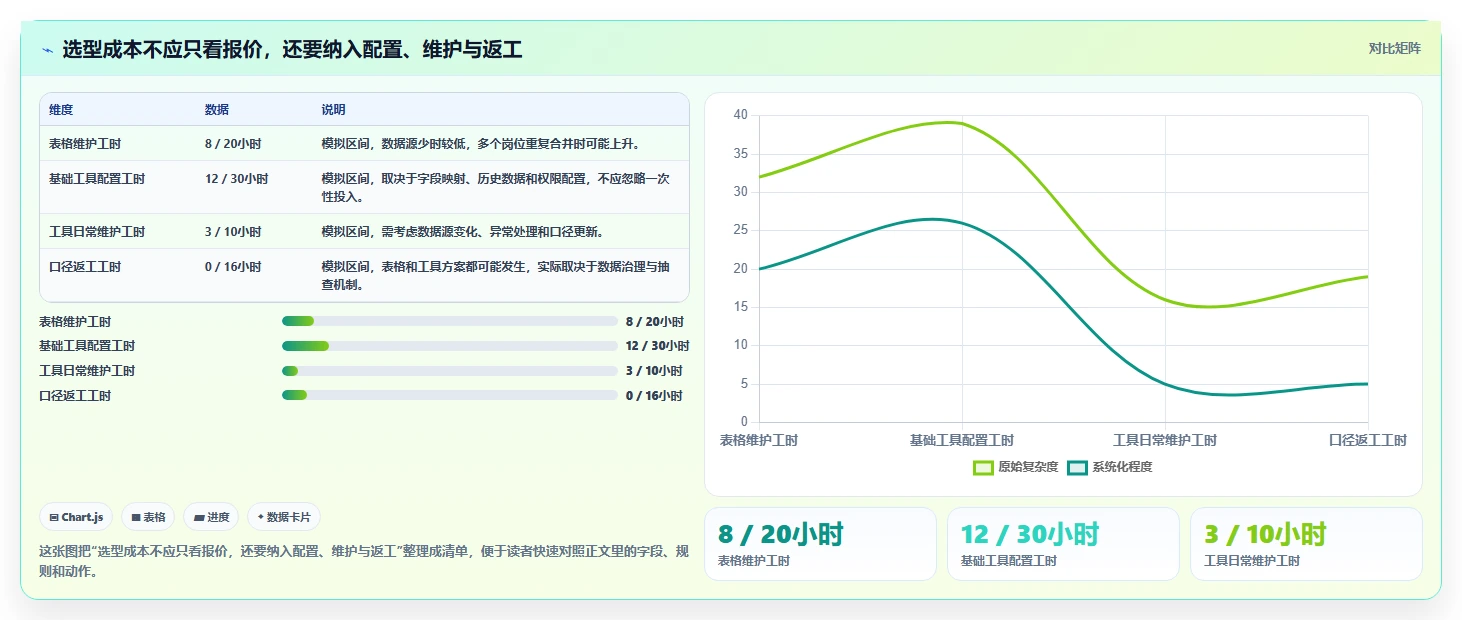1462x620 pixels.
Task: Click the 表格维护工时 chart x-axis label
Action: 759,440
